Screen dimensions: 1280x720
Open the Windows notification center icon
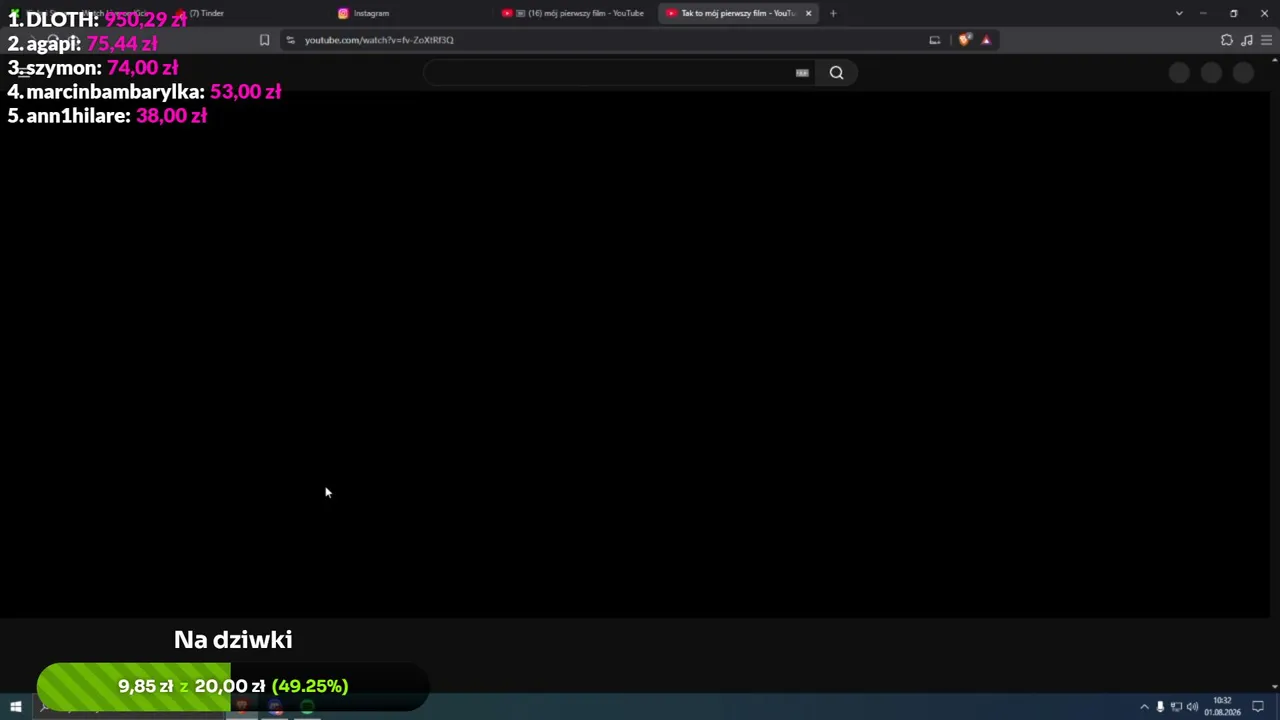[x=1258, y=707]
